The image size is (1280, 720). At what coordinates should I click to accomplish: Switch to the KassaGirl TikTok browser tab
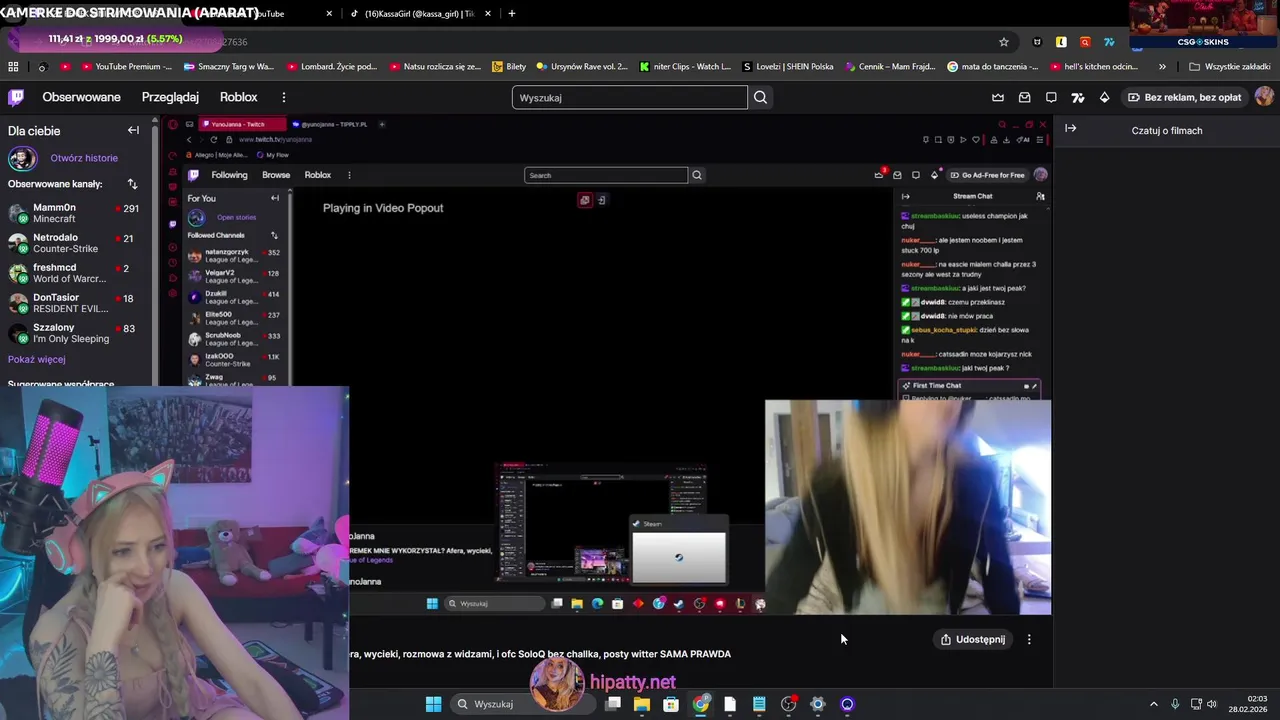tap(418, 13)
